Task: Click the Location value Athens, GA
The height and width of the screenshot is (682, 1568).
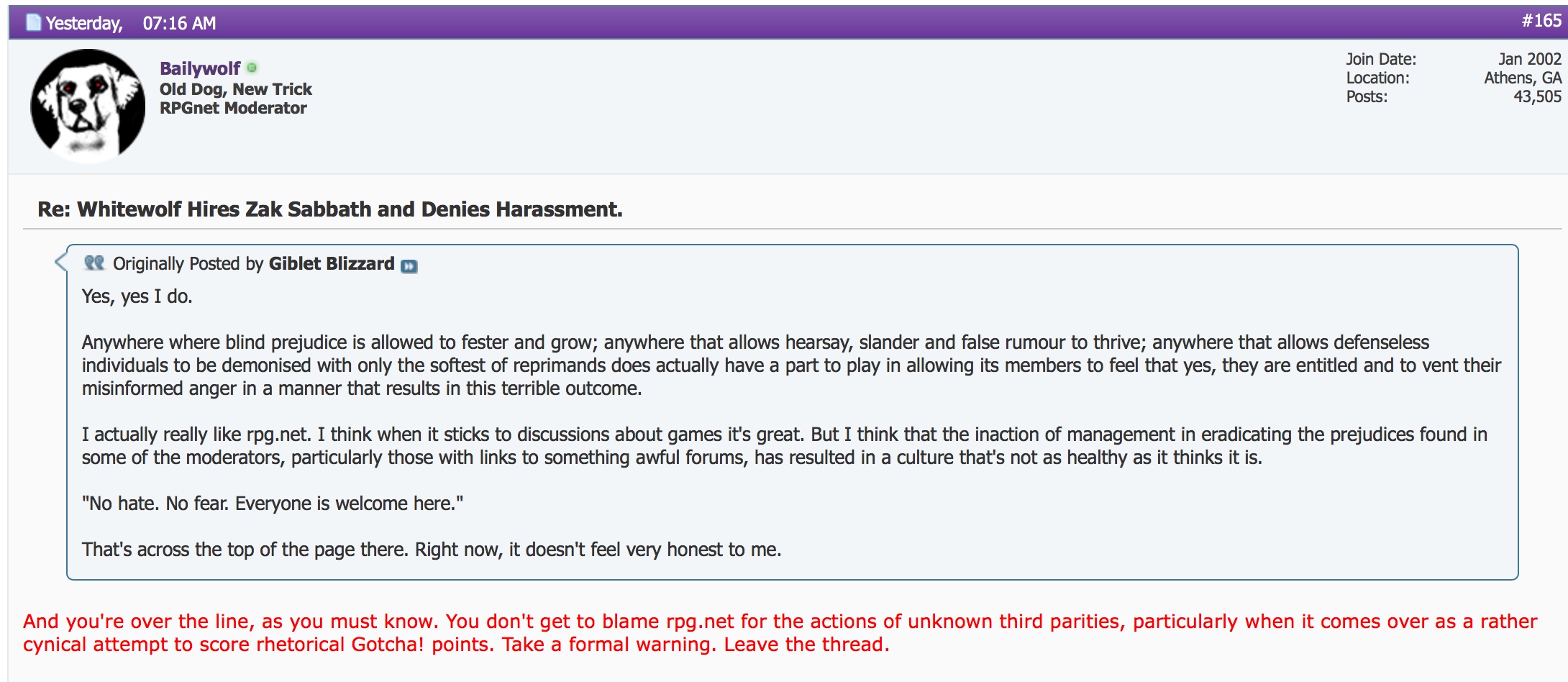Action: [1523, 78]
